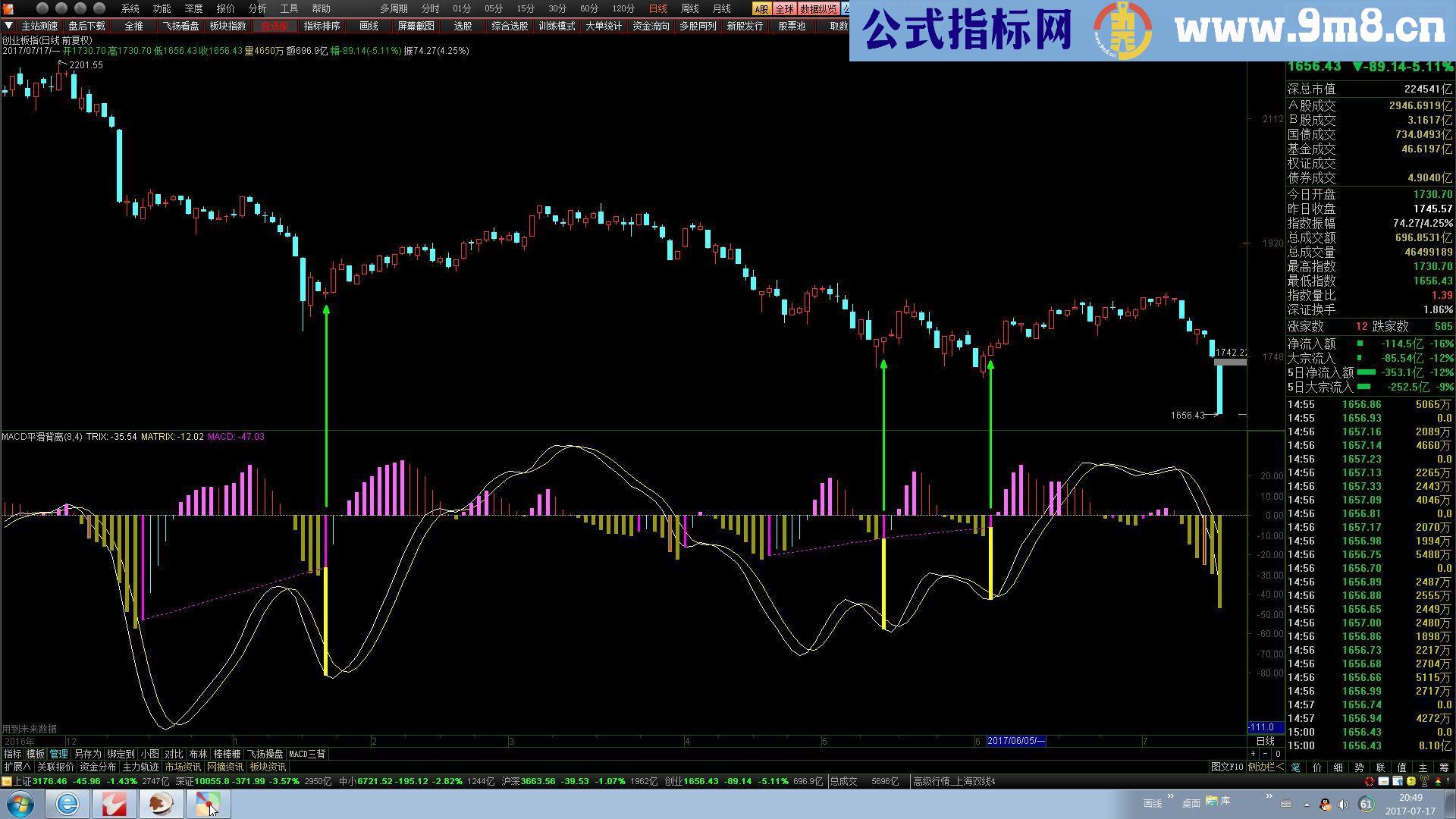The image size is (1456, 819).
Task: Open Internet Explorer from taskbar
Action: [67, 804]
